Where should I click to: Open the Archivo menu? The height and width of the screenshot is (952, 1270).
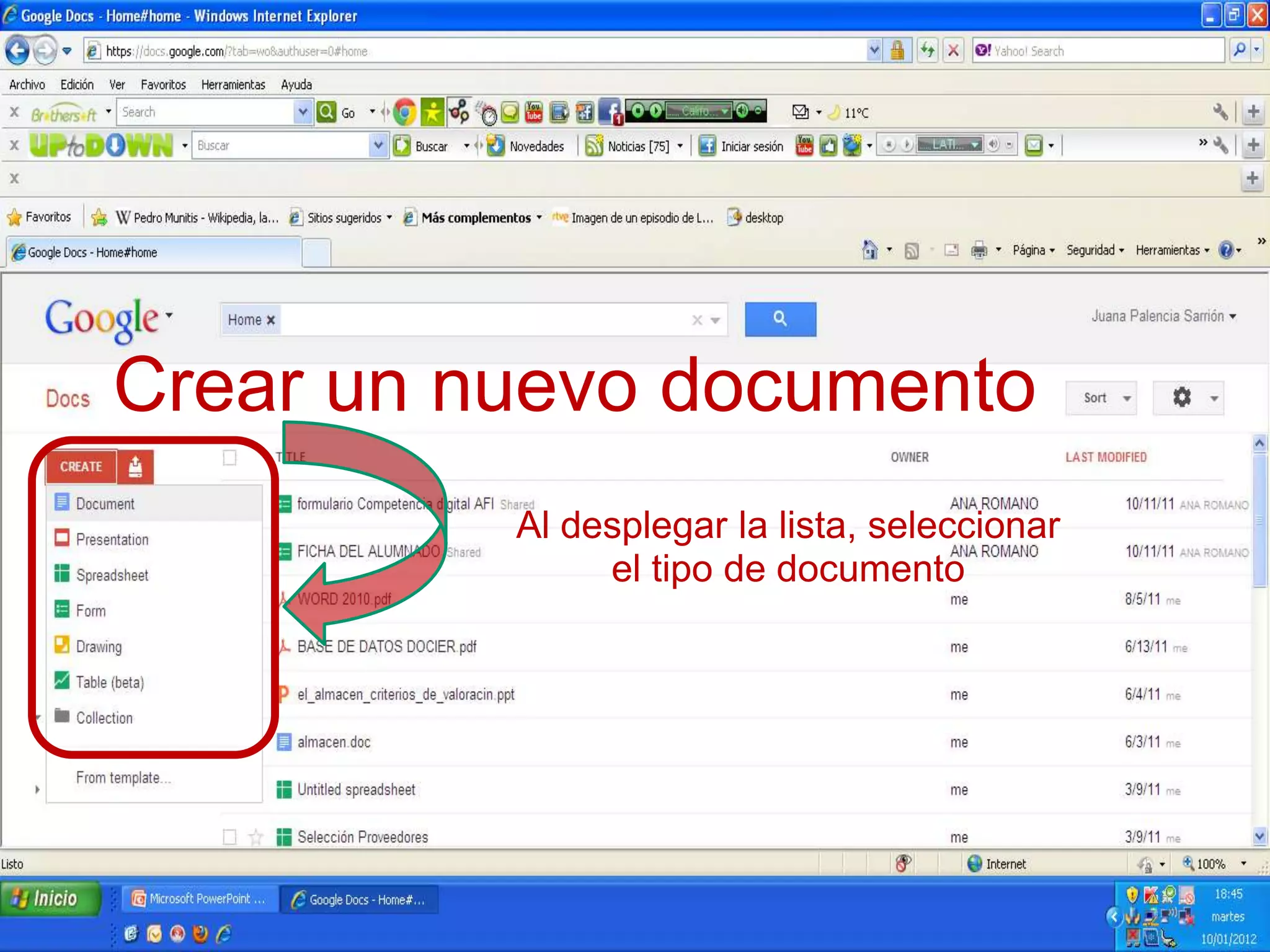click(27, 84)
